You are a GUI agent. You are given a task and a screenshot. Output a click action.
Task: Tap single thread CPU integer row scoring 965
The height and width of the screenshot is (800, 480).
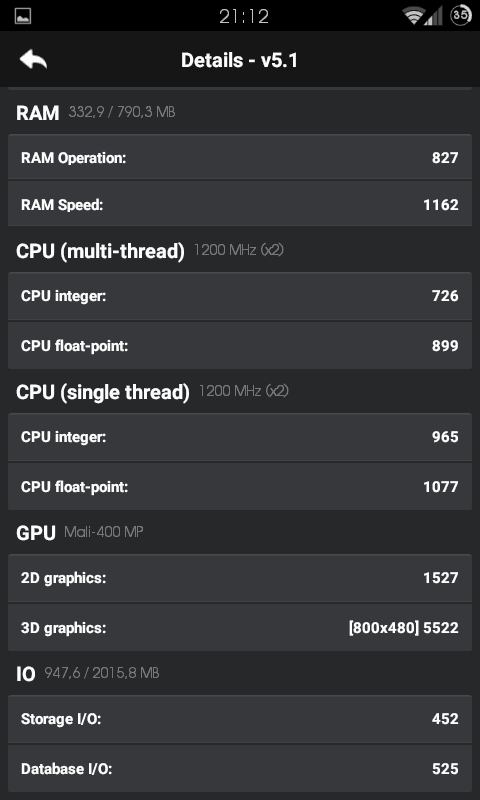click(240, 437)
